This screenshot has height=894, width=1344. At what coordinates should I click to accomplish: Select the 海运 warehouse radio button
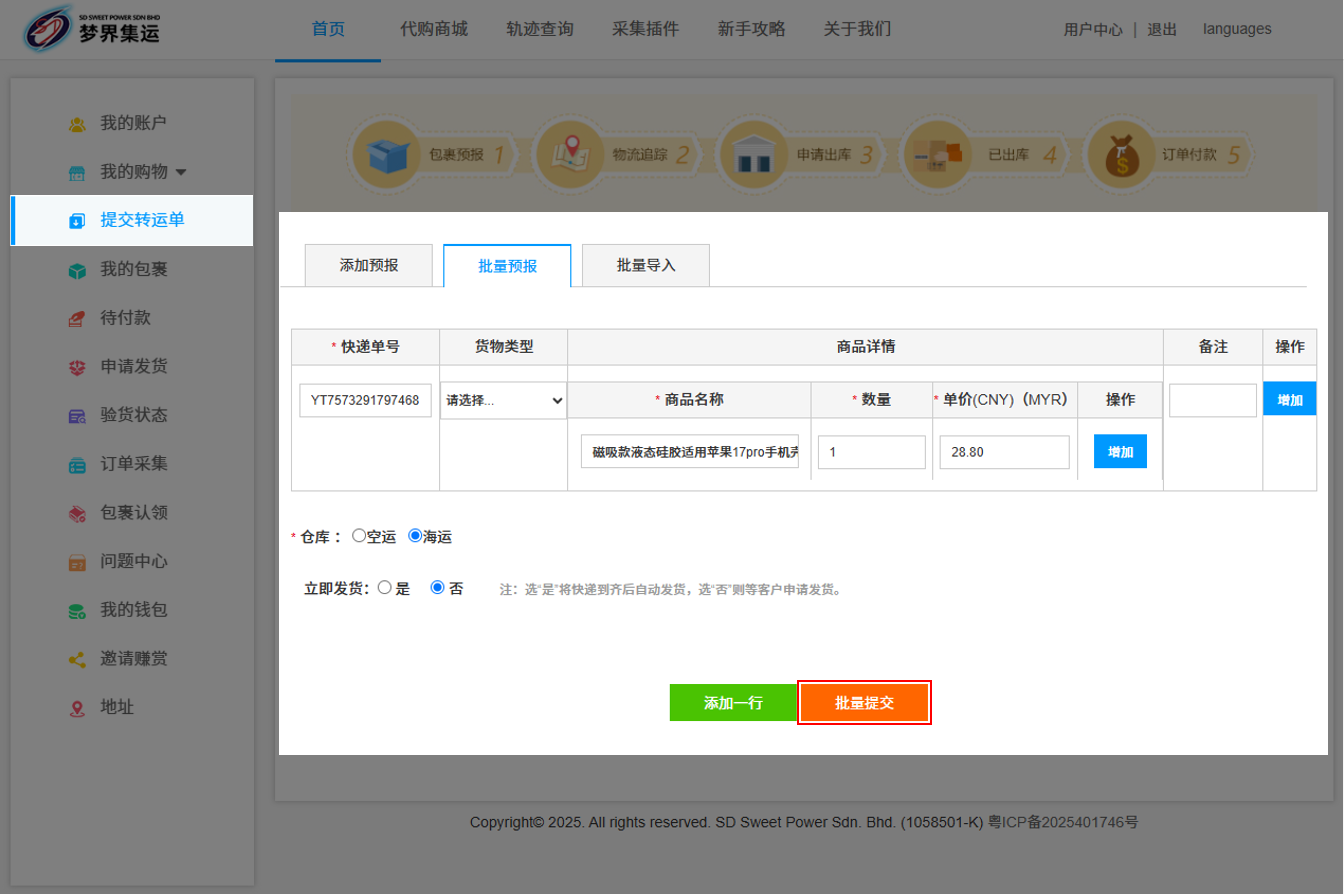point(415,536)
